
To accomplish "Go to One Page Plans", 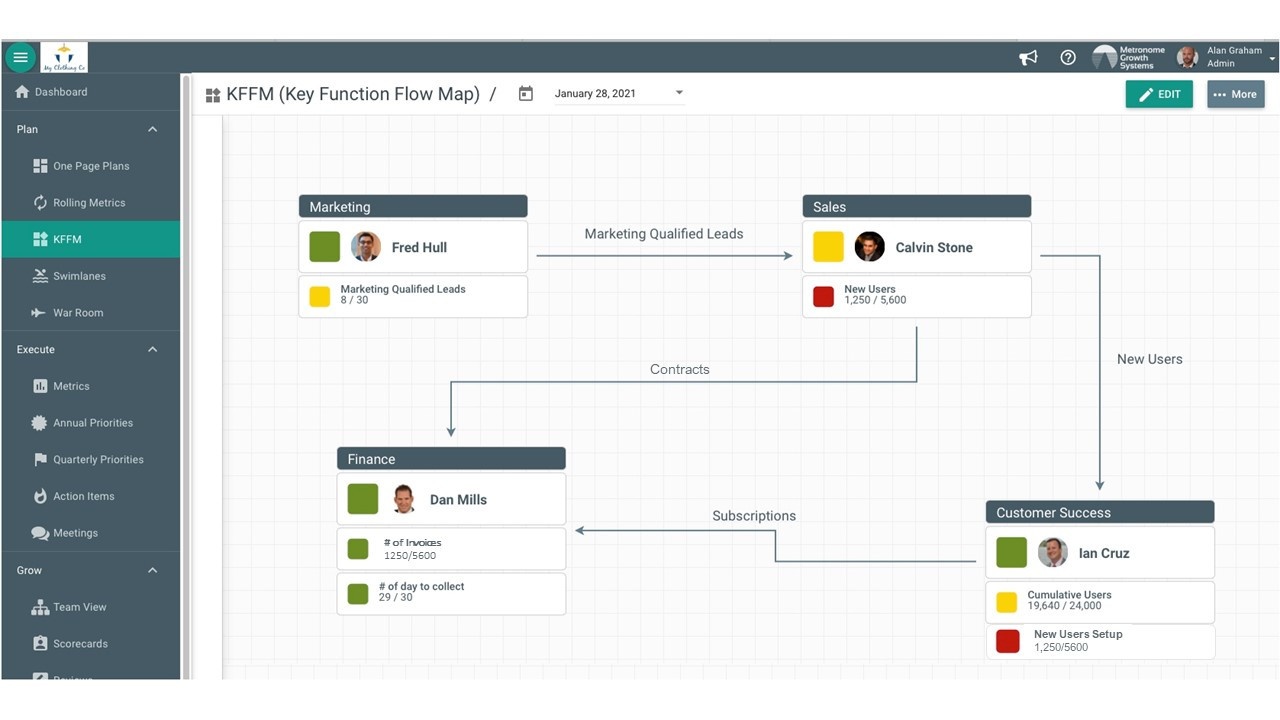I will click(x=90, y=166).
